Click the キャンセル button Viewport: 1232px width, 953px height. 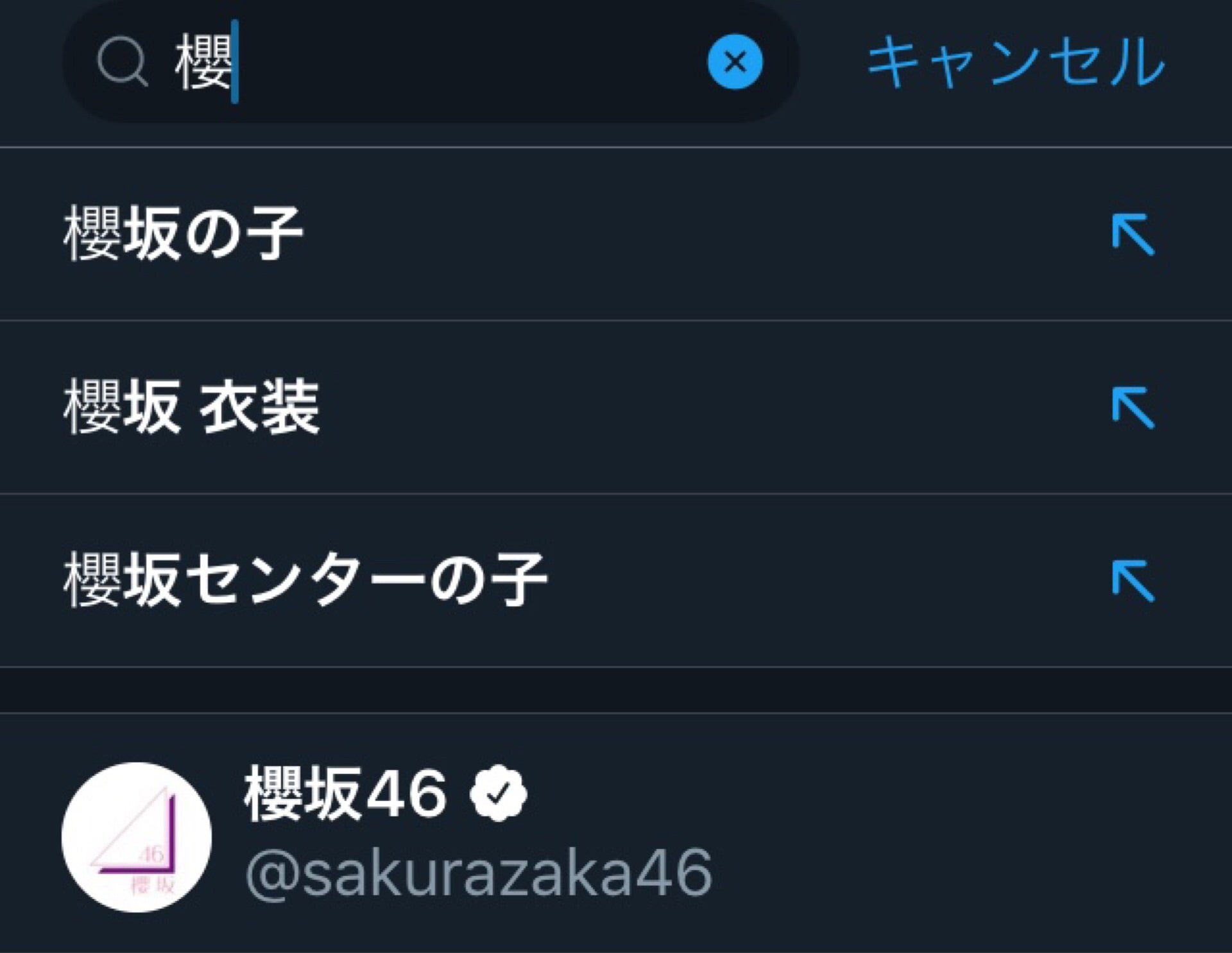click(1015, 62)
